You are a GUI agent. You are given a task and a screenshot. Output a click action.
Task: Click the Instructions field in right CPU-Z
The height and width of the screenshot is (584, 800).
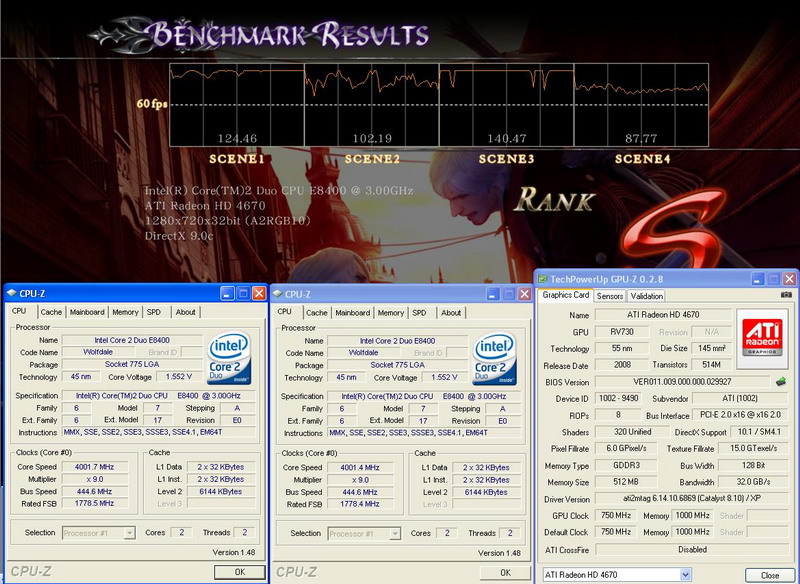[x=424, y=433]
